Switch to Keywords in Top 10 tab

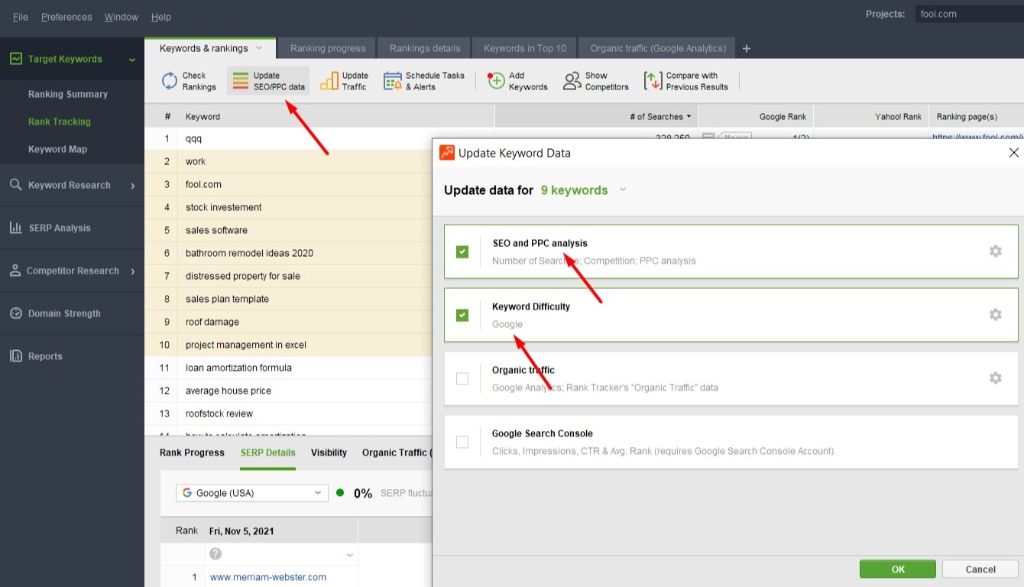[x=524, y=48]
